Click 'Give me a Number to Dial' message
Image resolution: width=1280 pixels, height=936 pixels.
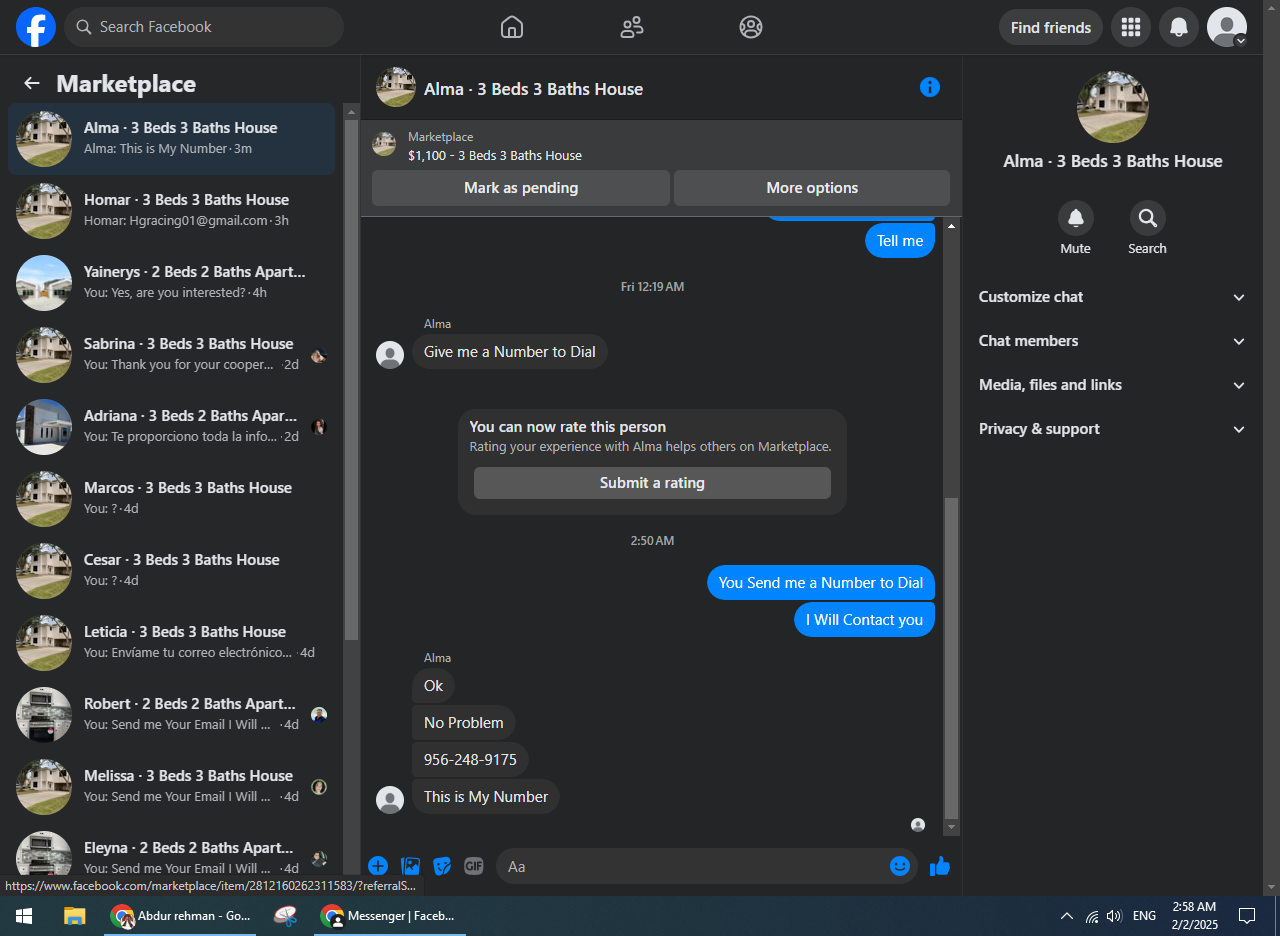(510, 352)
